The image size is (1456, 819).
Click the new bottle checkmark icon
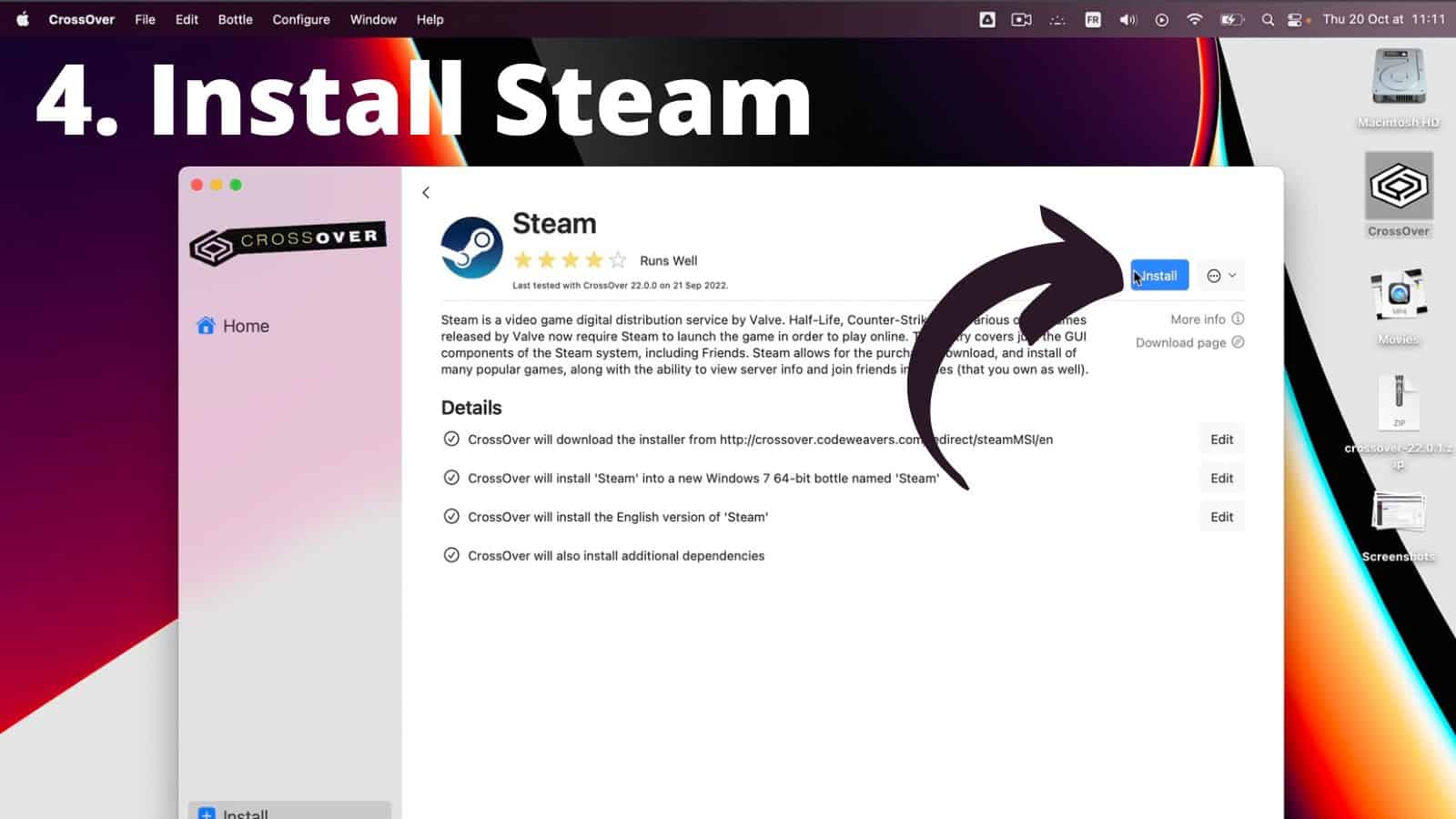click(451, 478)
